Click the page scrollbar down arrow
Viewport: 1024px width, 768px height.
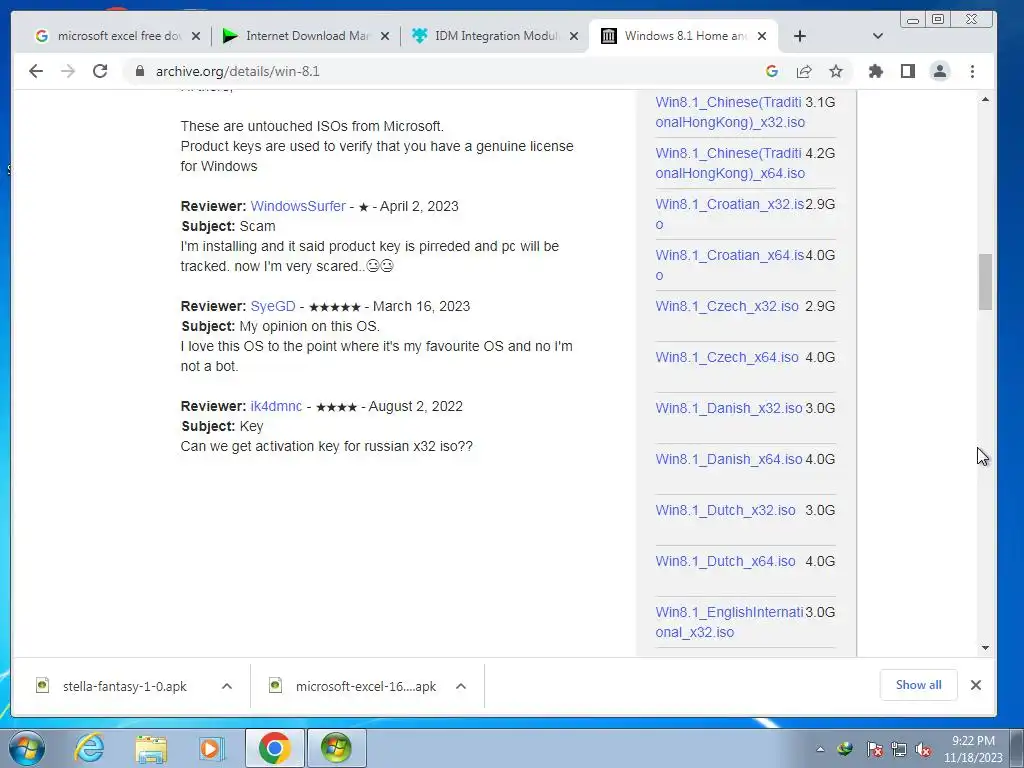(x=985, y=648)
